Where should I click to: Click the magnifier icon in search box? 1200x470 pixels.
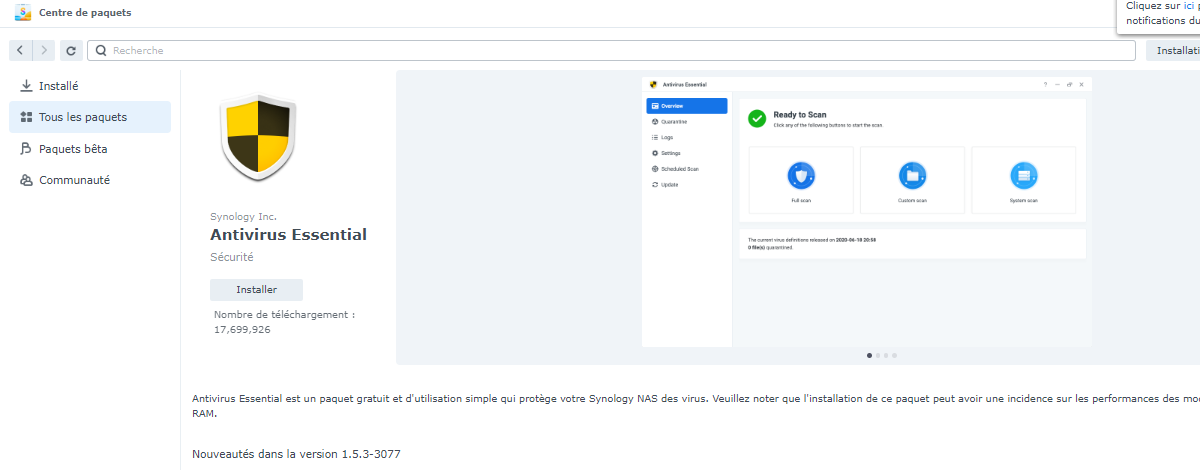[101, 50]
